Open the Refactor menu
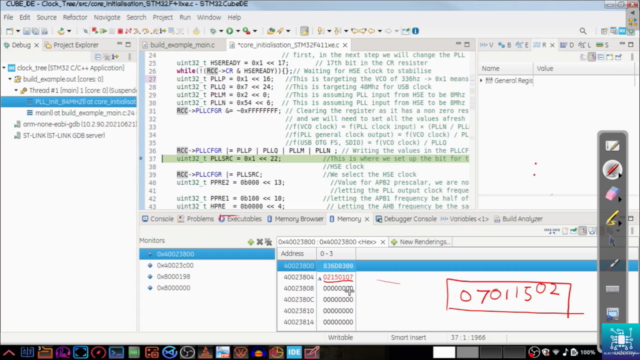 pyautogui.click(x=75, y=18)
